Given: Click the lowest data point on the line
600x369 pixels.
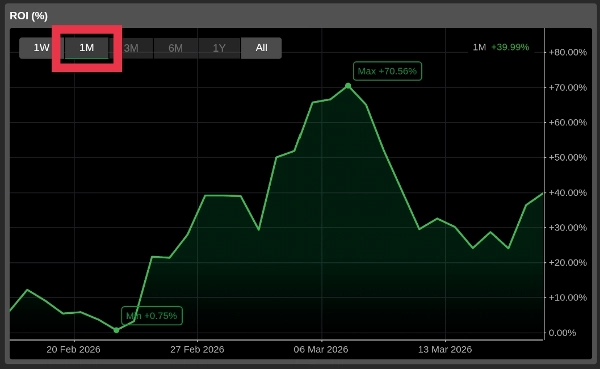Looking at the screenshot, I should (x=116, y=330).
